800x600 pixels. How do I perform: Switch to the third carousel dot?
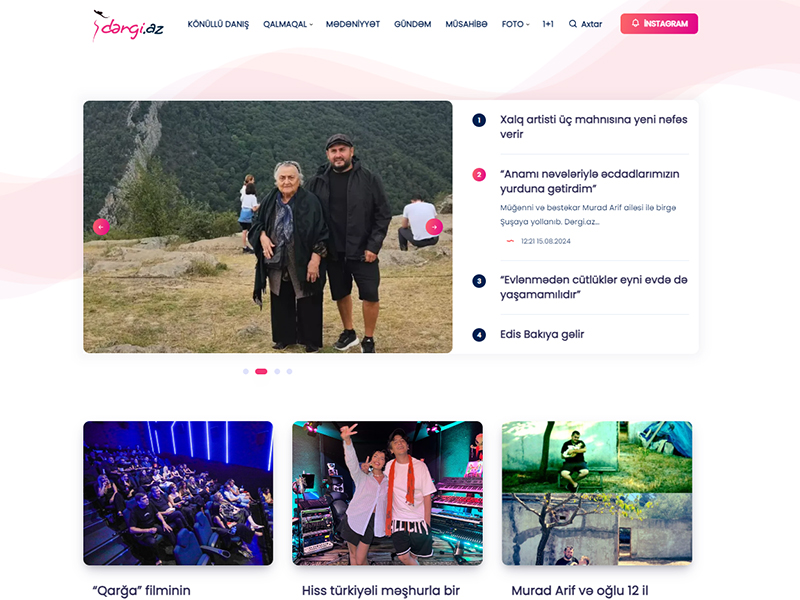(277, 371)
